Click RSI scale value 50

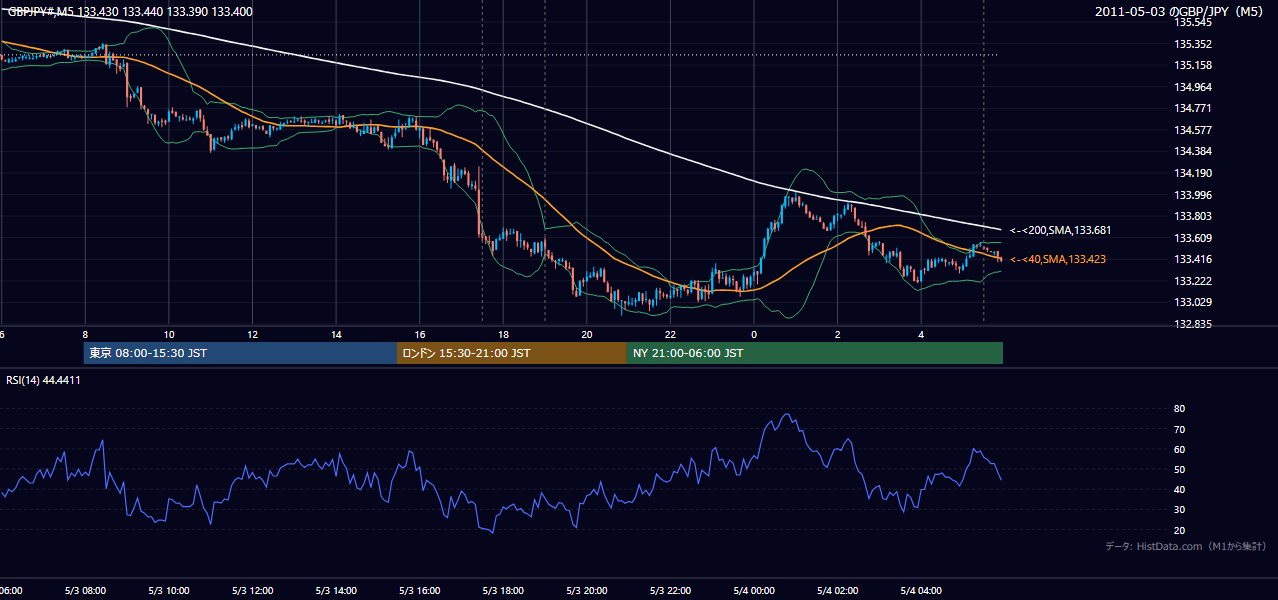pos(1179,469)
